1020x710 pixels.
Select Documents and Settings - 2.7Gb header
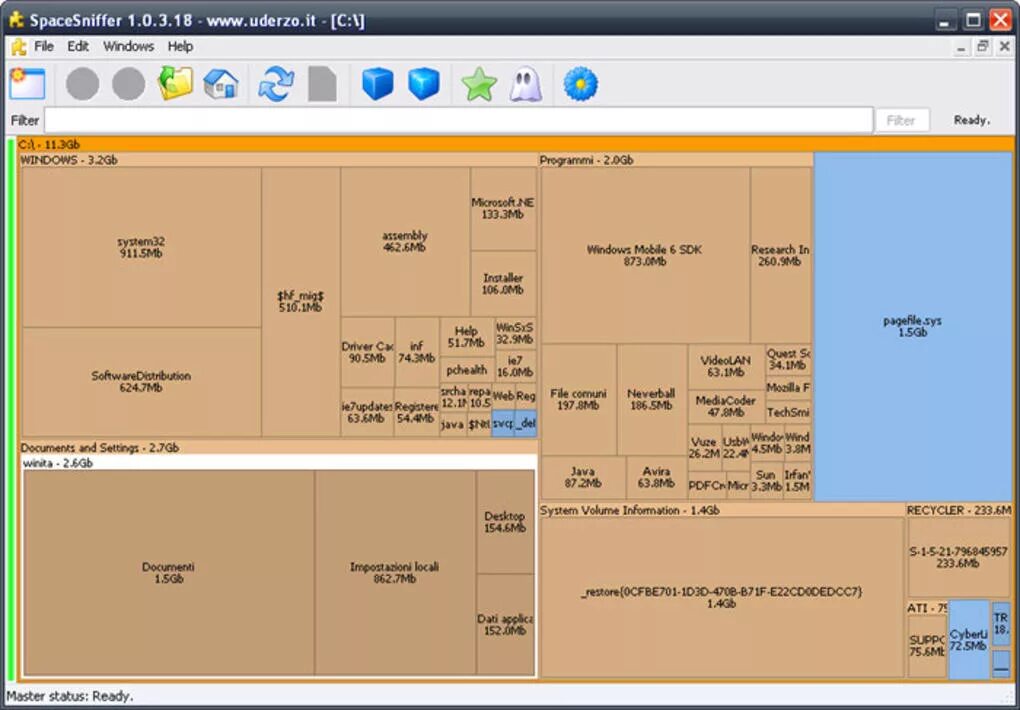point(278,448)
